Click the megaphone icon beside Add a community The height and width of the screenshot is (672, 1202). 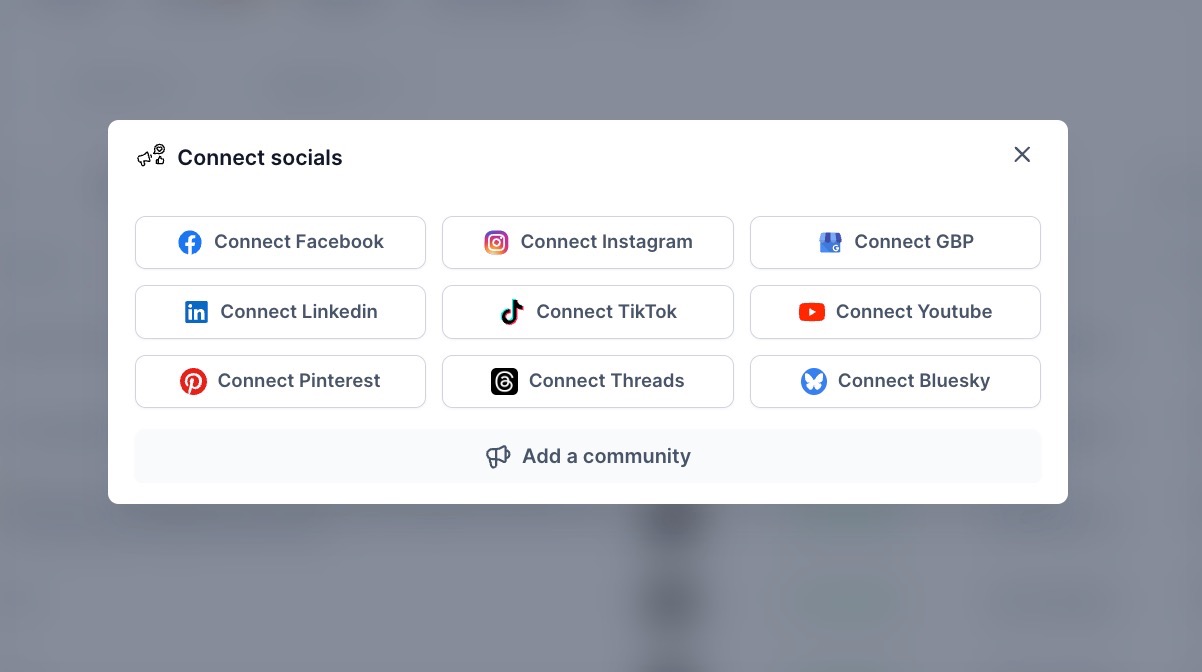point(498,457)
